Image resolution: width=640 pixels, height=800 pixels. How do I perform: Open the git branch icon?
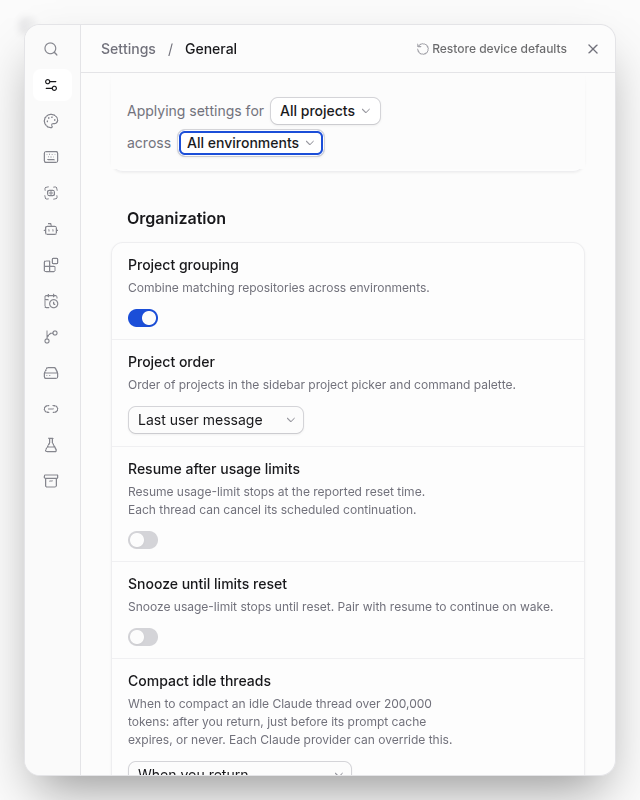click(x=51, y=337)
